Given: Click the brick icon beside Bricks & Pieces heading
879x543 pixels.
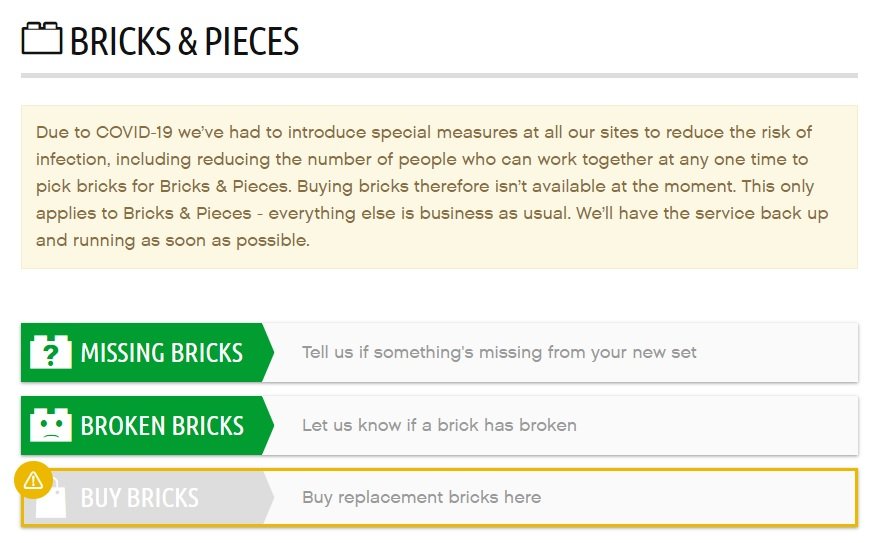Looking at the screenshot, I should pos(41,39).
